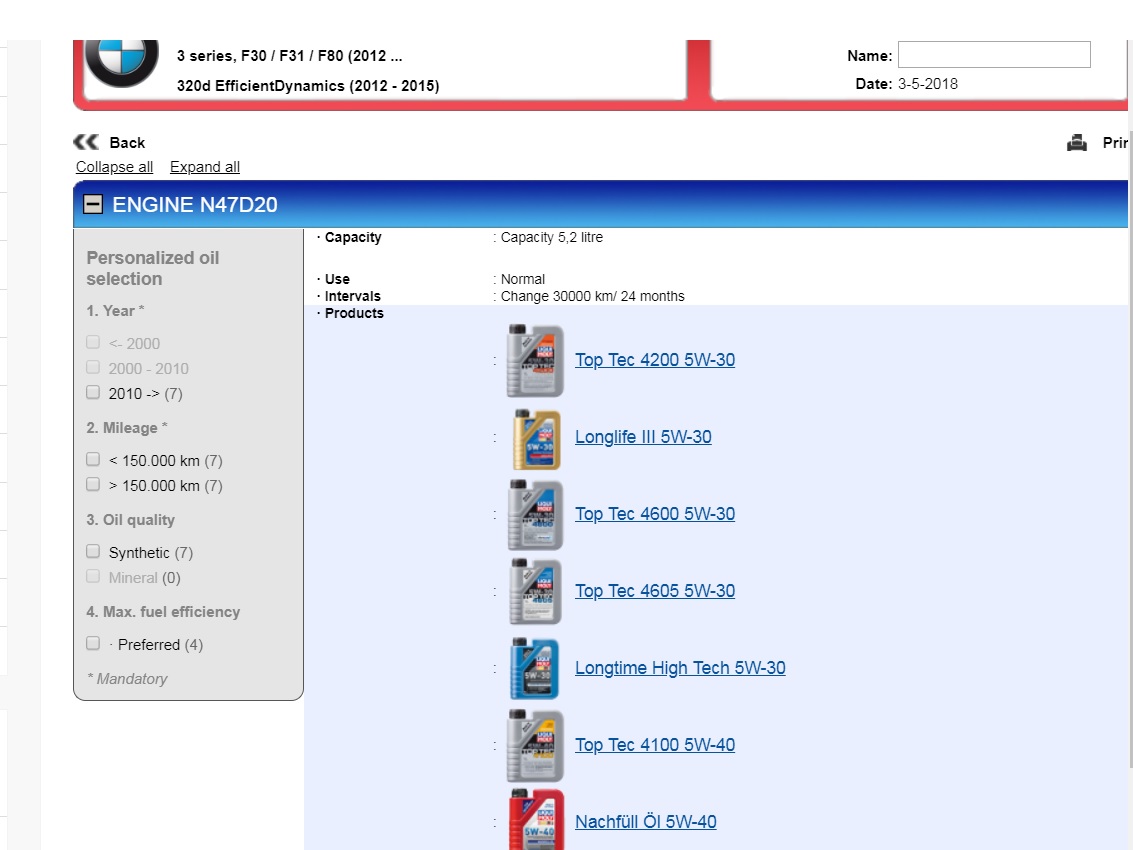Click the Top Tec 4200 bottle image
Image resolution: width=1133 pixels, height=850 pixels.
pos(535,361)
